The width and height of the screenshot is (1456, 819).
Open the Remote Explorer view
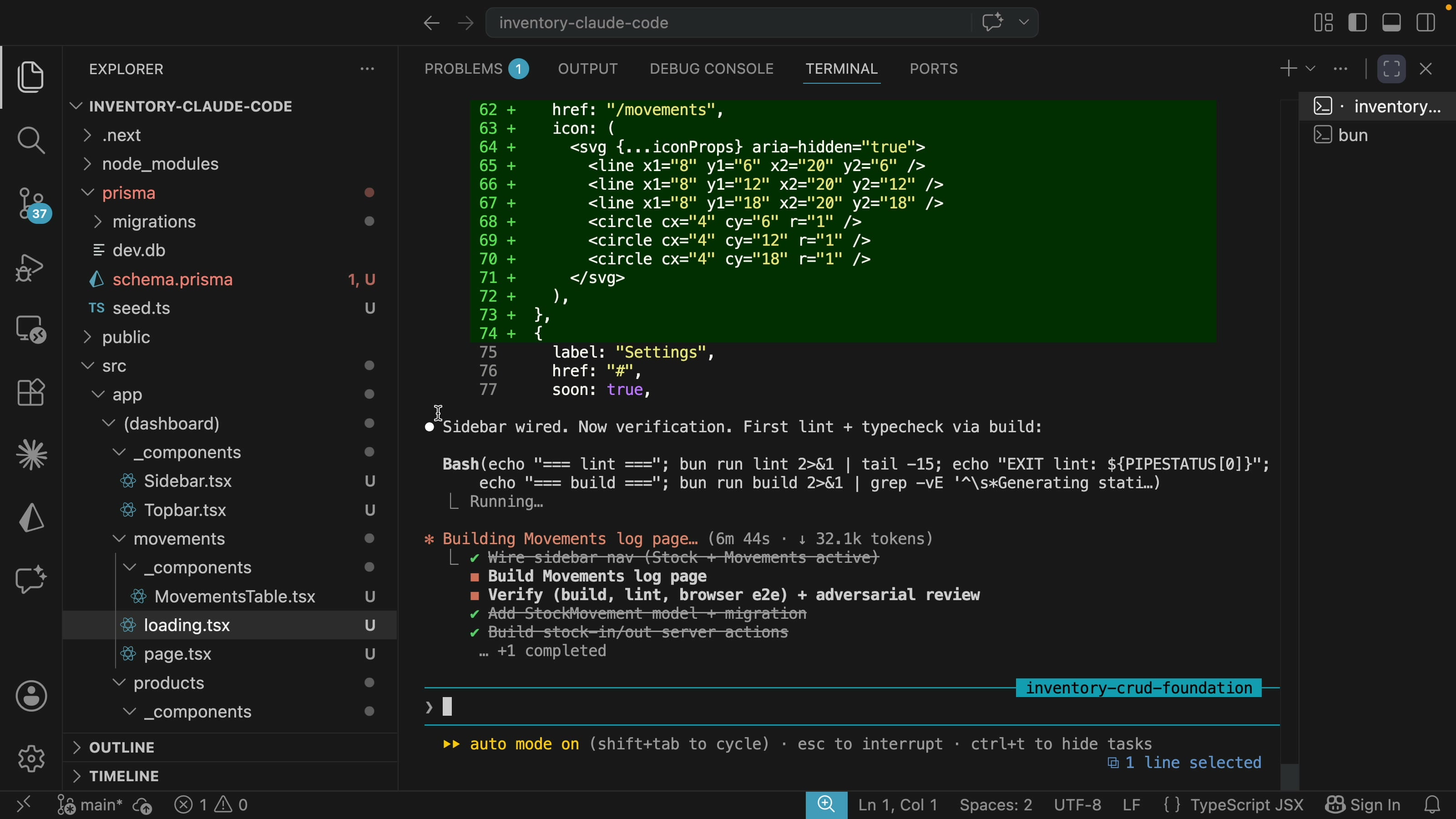30,329
